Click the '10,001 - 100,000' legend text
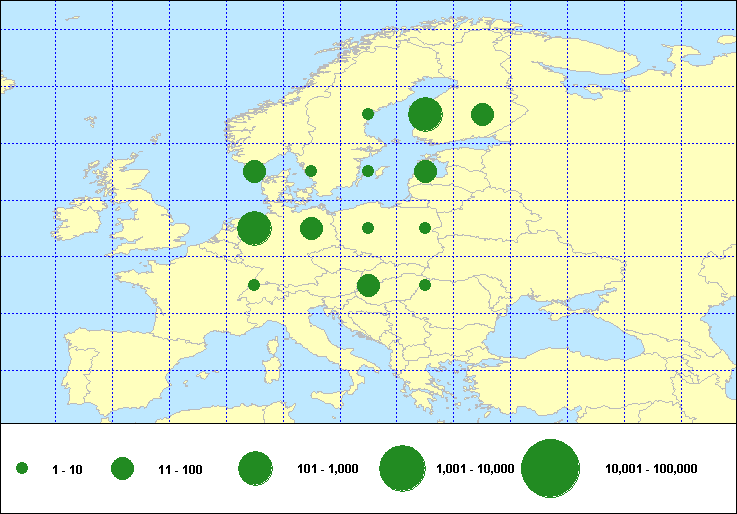737x514 pixels. (651, 469)
